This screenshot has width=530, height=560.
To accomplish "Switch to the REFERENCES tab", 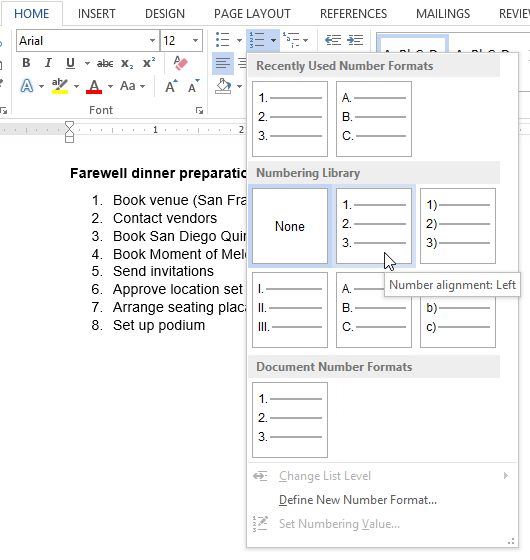I will [353, 14].
